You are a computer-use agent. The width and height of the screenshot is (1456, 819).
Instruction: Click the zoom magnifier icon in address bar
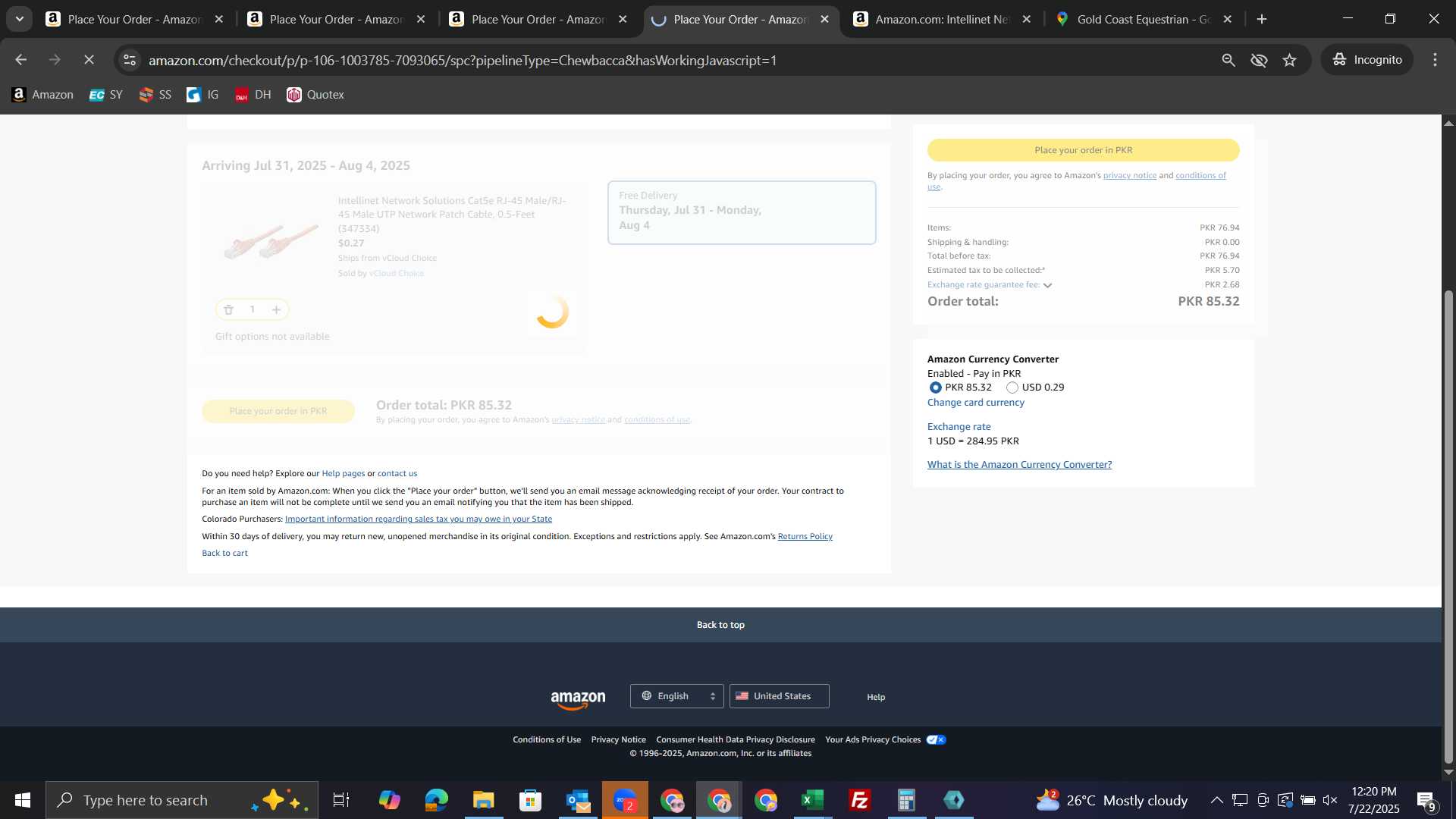pos(1228,60)
